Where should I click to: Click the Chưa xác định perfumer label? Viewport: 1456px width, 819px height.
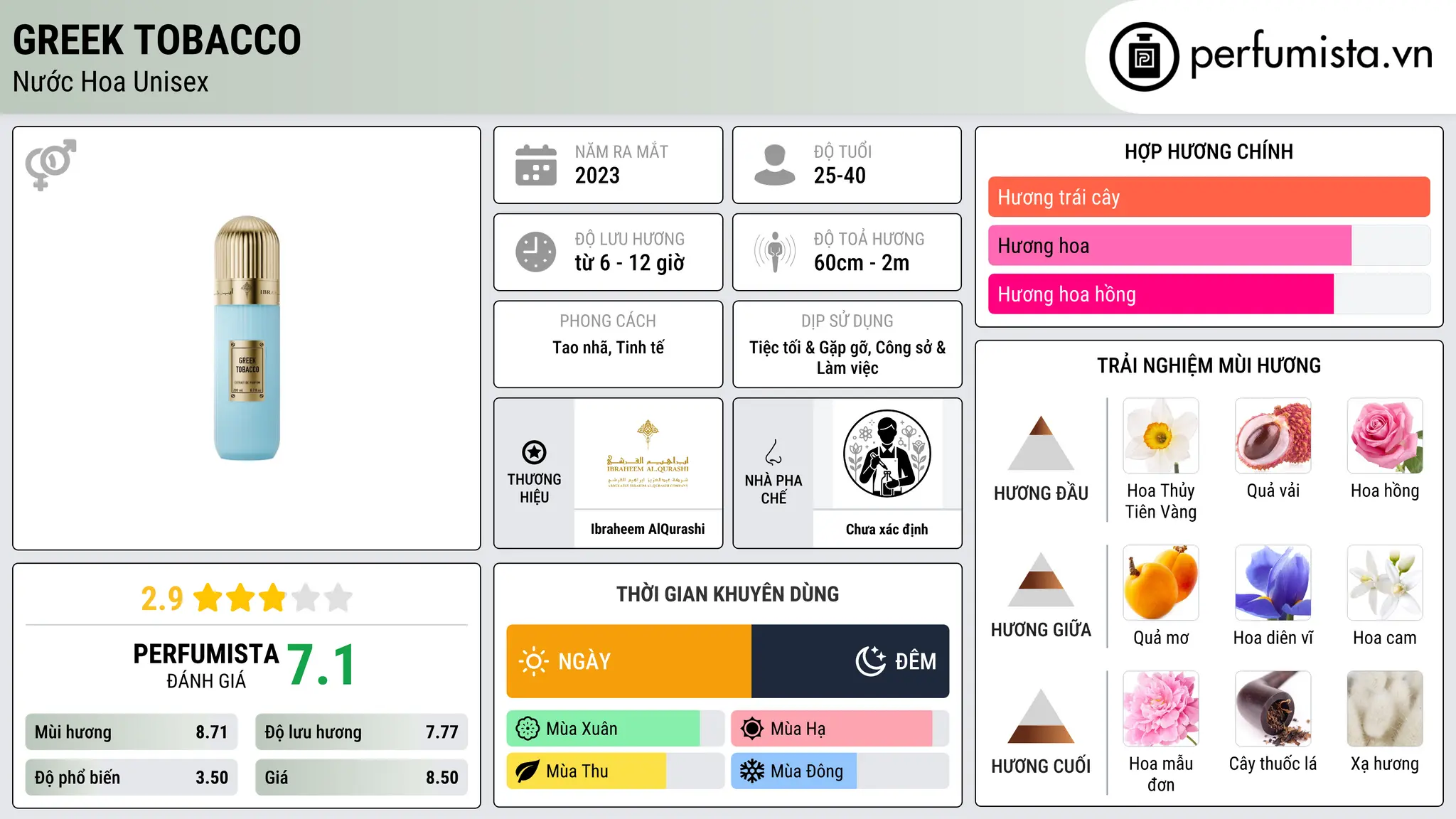coord(887,529)
